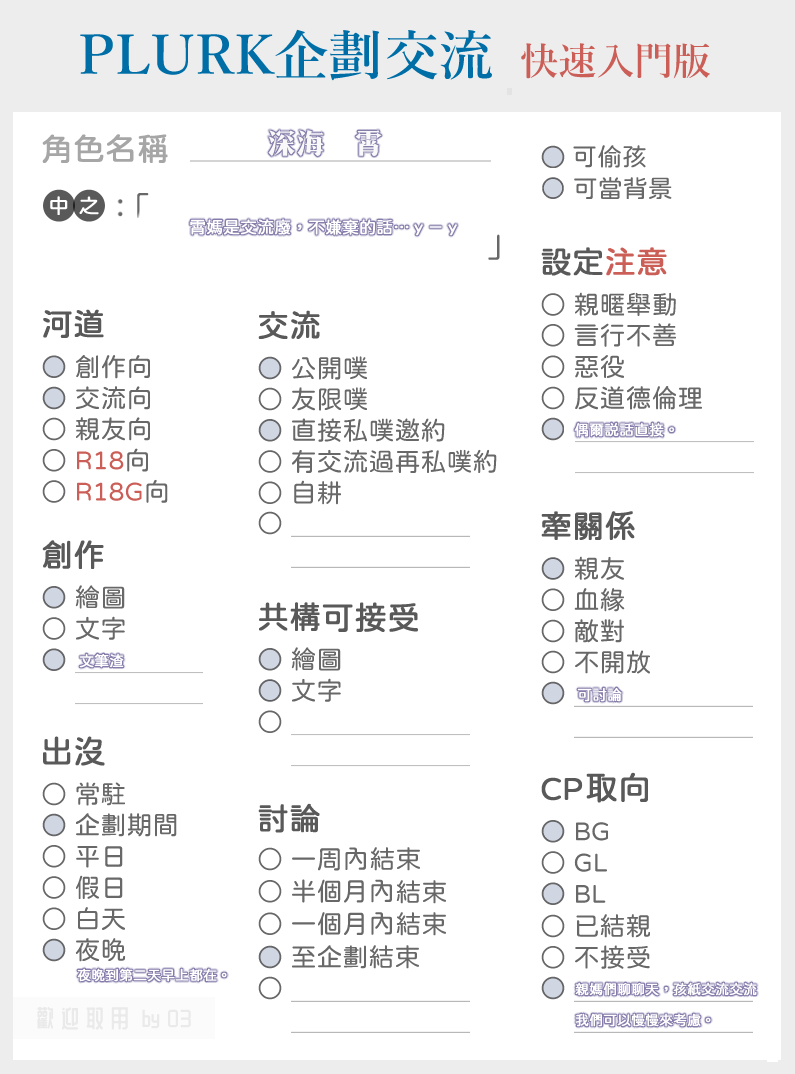Screen dimensions: 795x1074
Task: Click the 角色名稱 name field
Action: coord(340,145)
